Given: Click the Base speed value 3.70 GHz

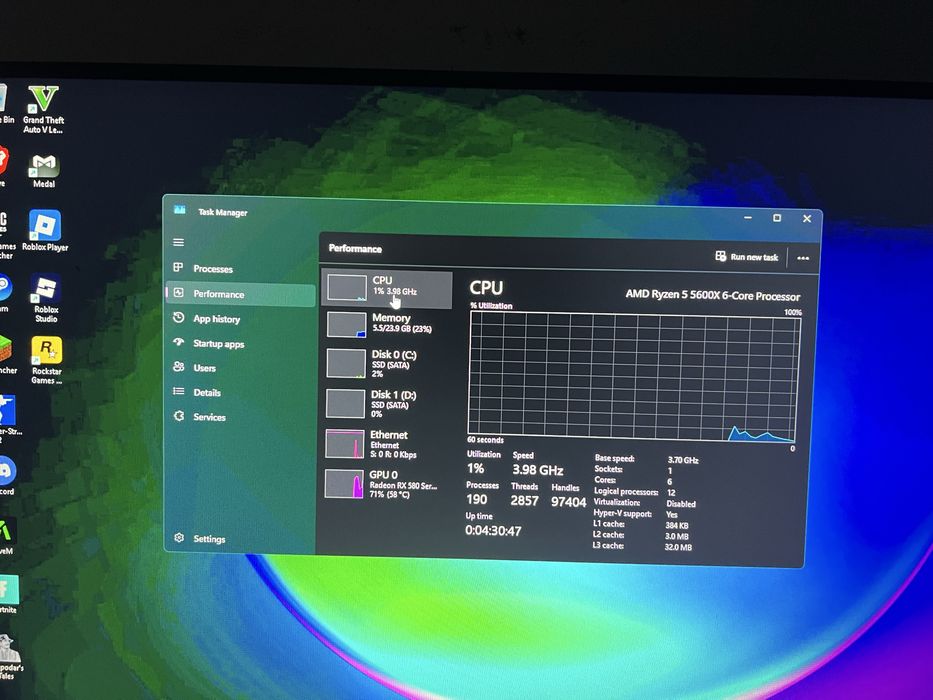Looking at the screenshot, I should pos(682,460).
